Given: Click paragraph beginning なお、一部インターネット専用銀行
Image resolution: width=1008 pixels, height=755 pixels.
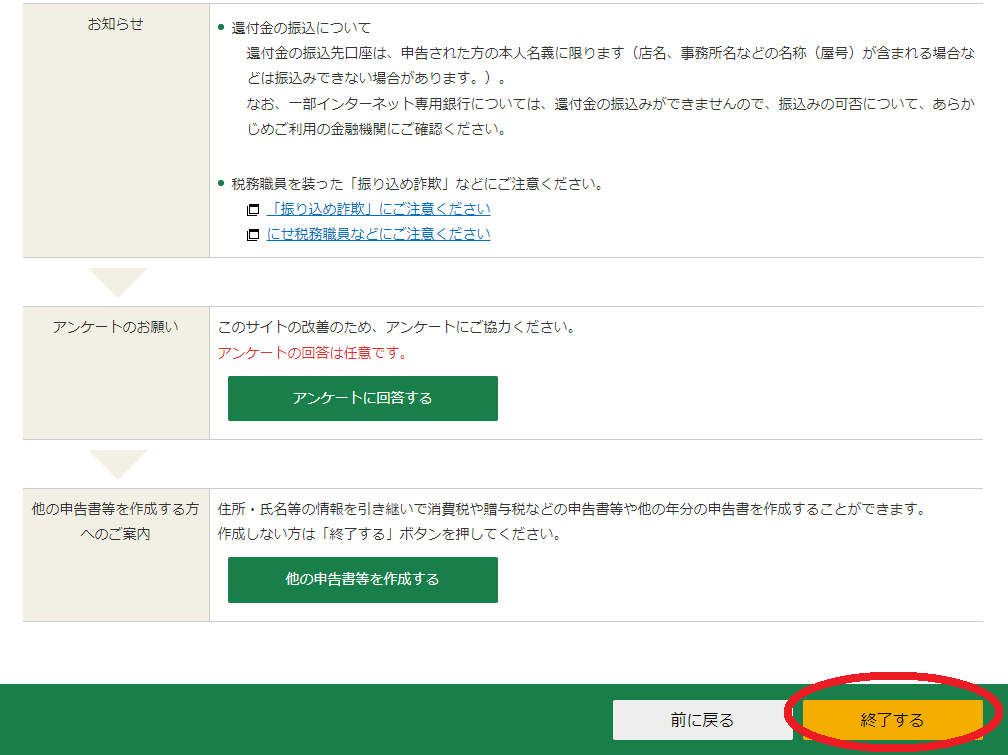Looking at the screenshot, I should point(611,116).
